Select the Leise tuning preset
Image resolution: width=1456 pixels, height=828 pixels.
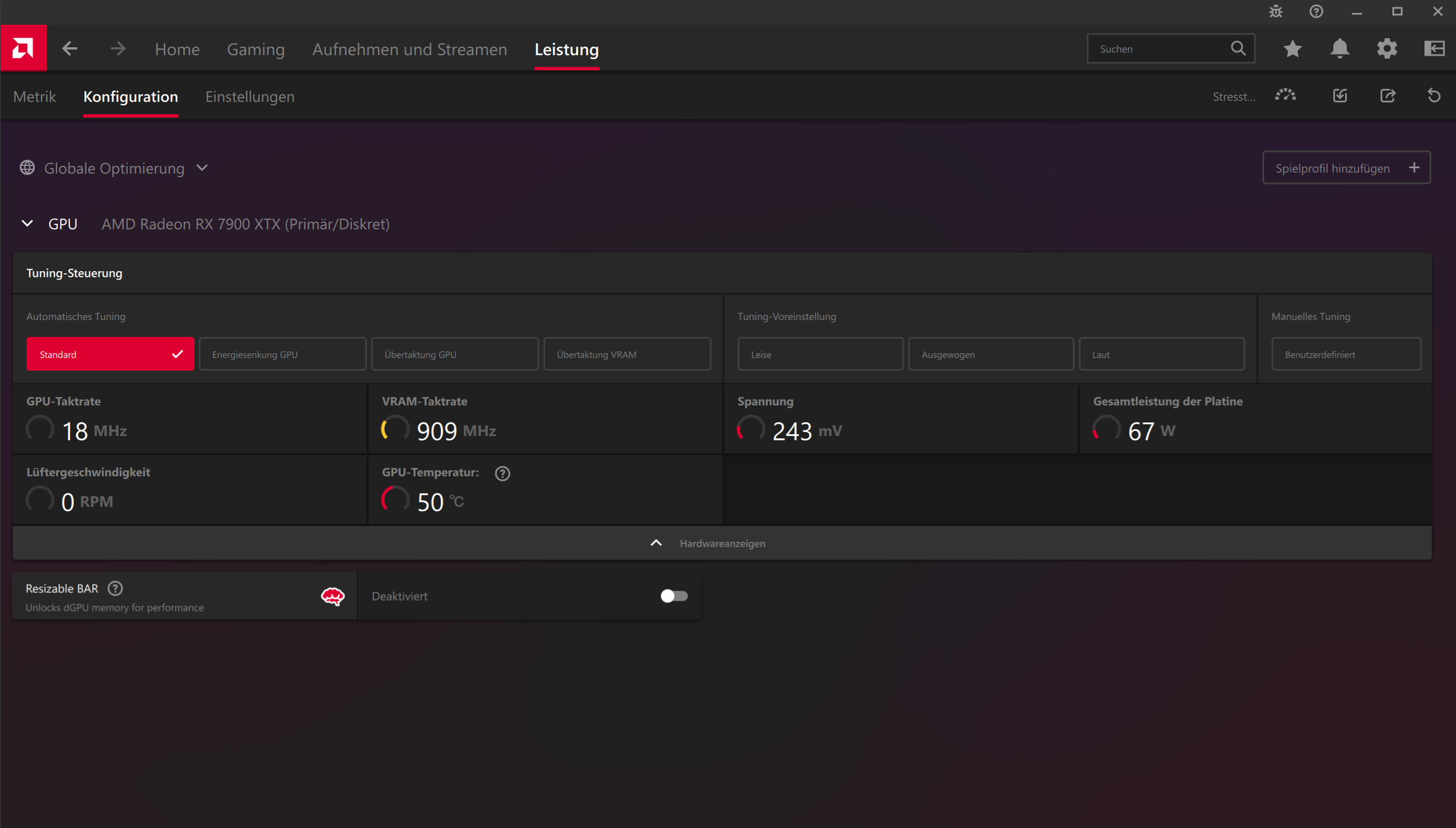pos(820,354)
